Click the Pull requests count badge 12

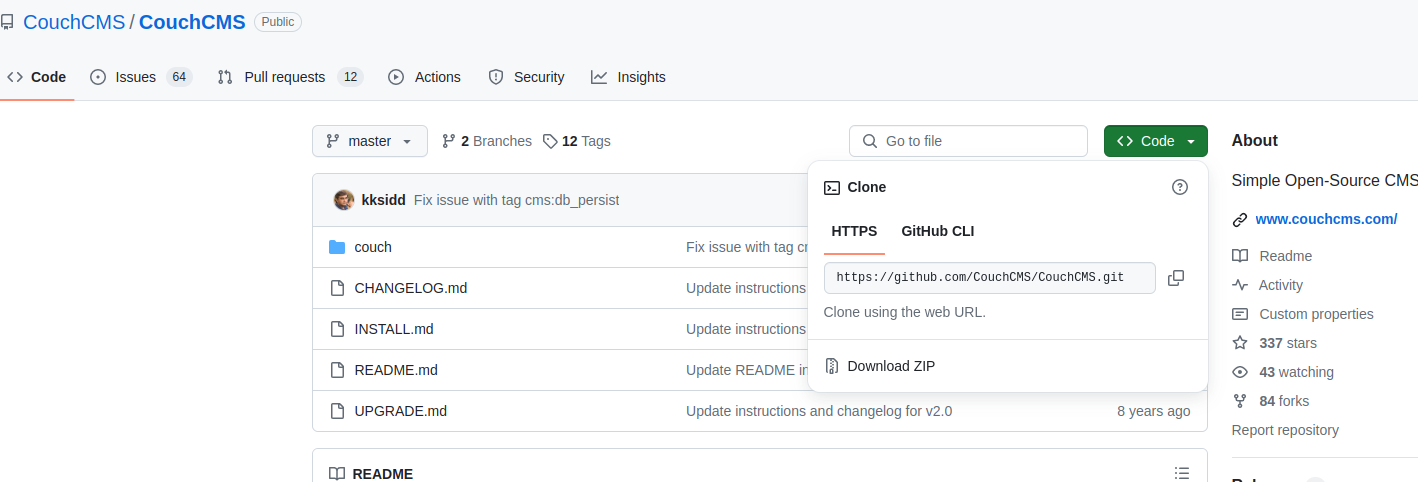(349, 77)
